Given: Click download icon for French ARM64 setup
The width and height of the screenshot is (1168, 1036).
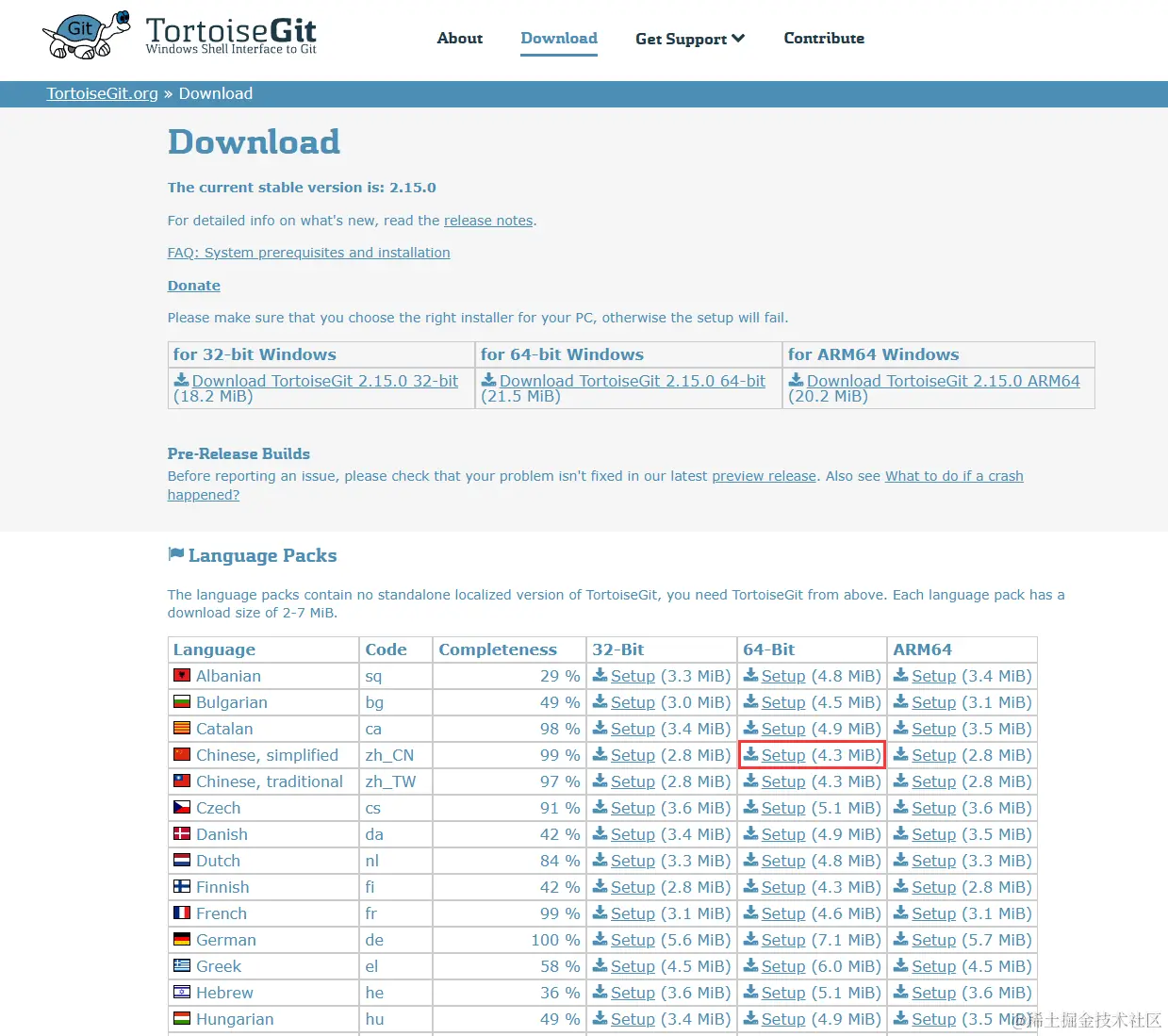Looking at the screenshot, I should click(x=901, y=913).
